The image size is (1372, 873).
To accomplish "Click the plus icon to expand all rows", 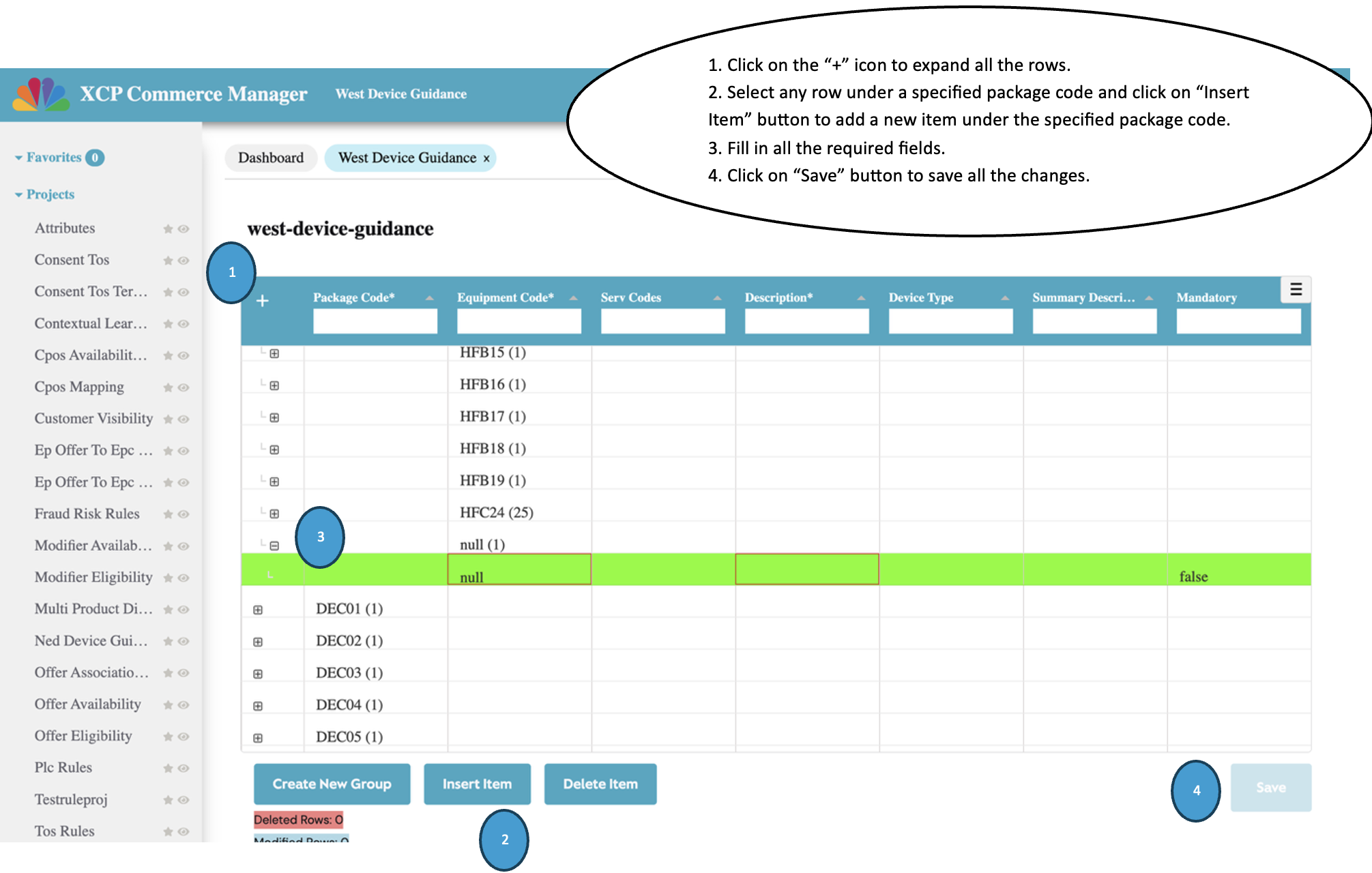I will [x=262, y=301].
